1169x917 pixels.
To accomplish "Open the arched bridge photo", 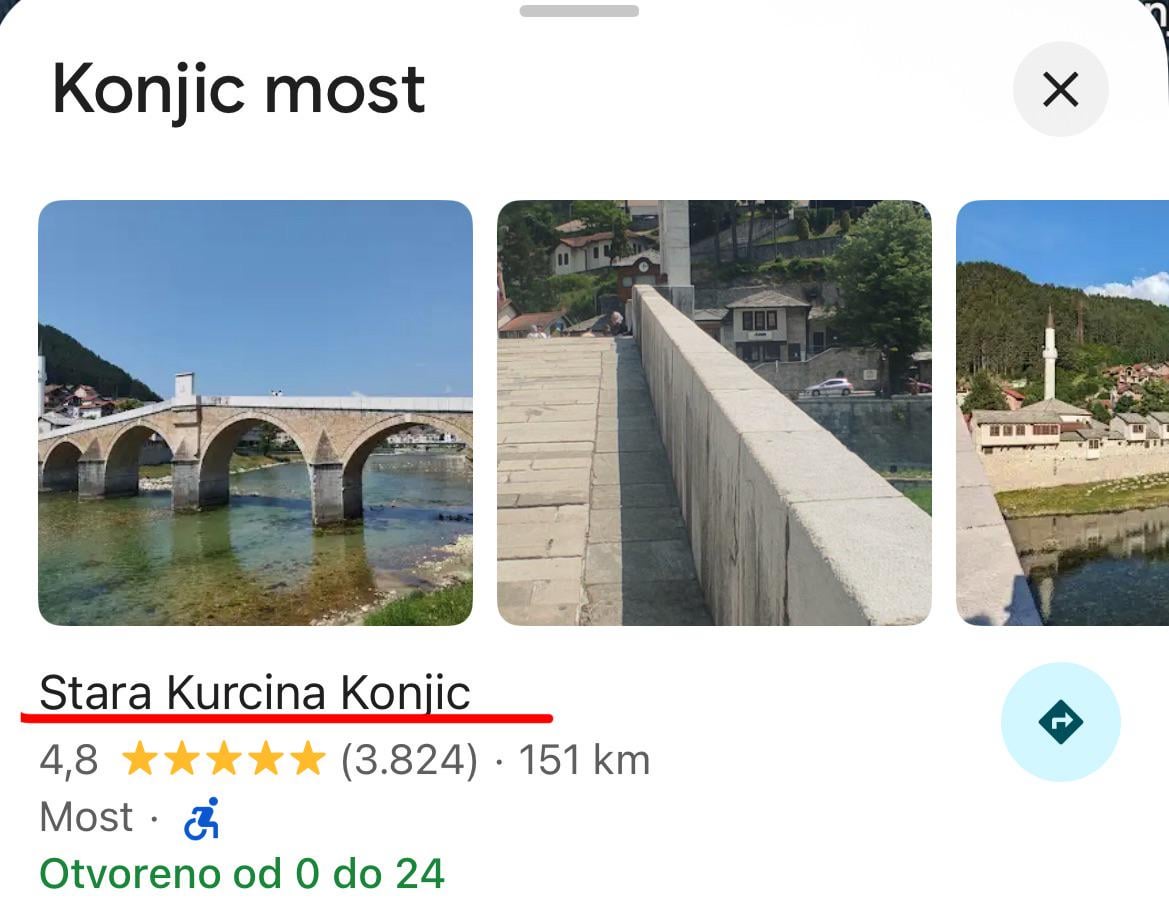I will coord(255,413).
